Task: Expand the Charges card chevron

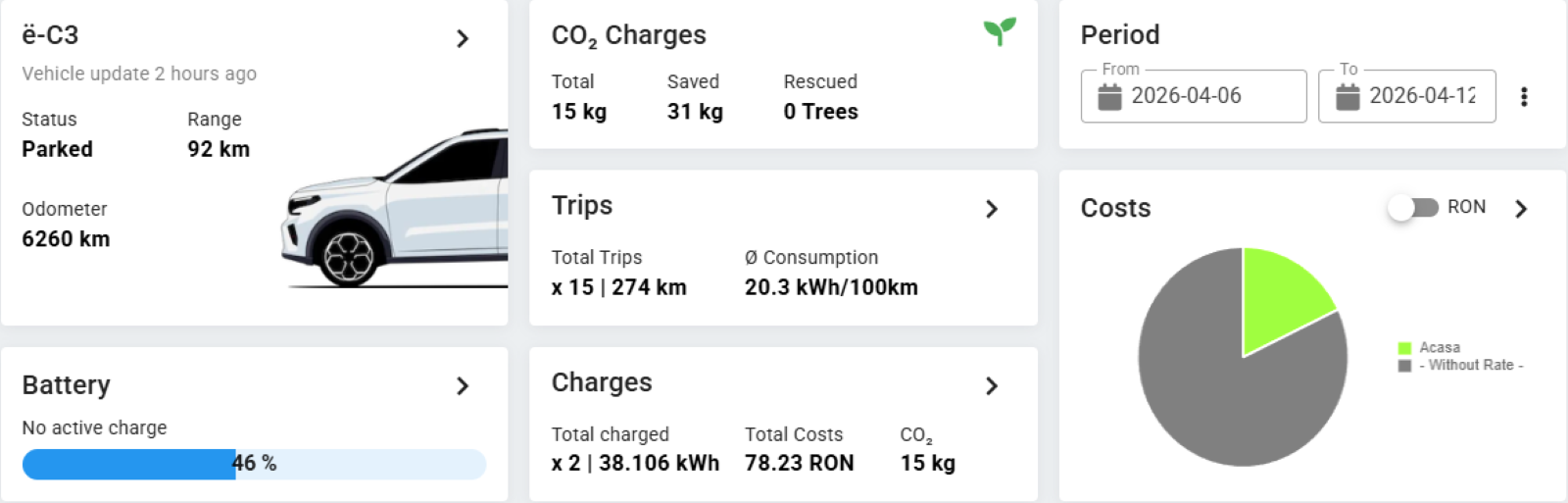Action: tap(992, 386)
